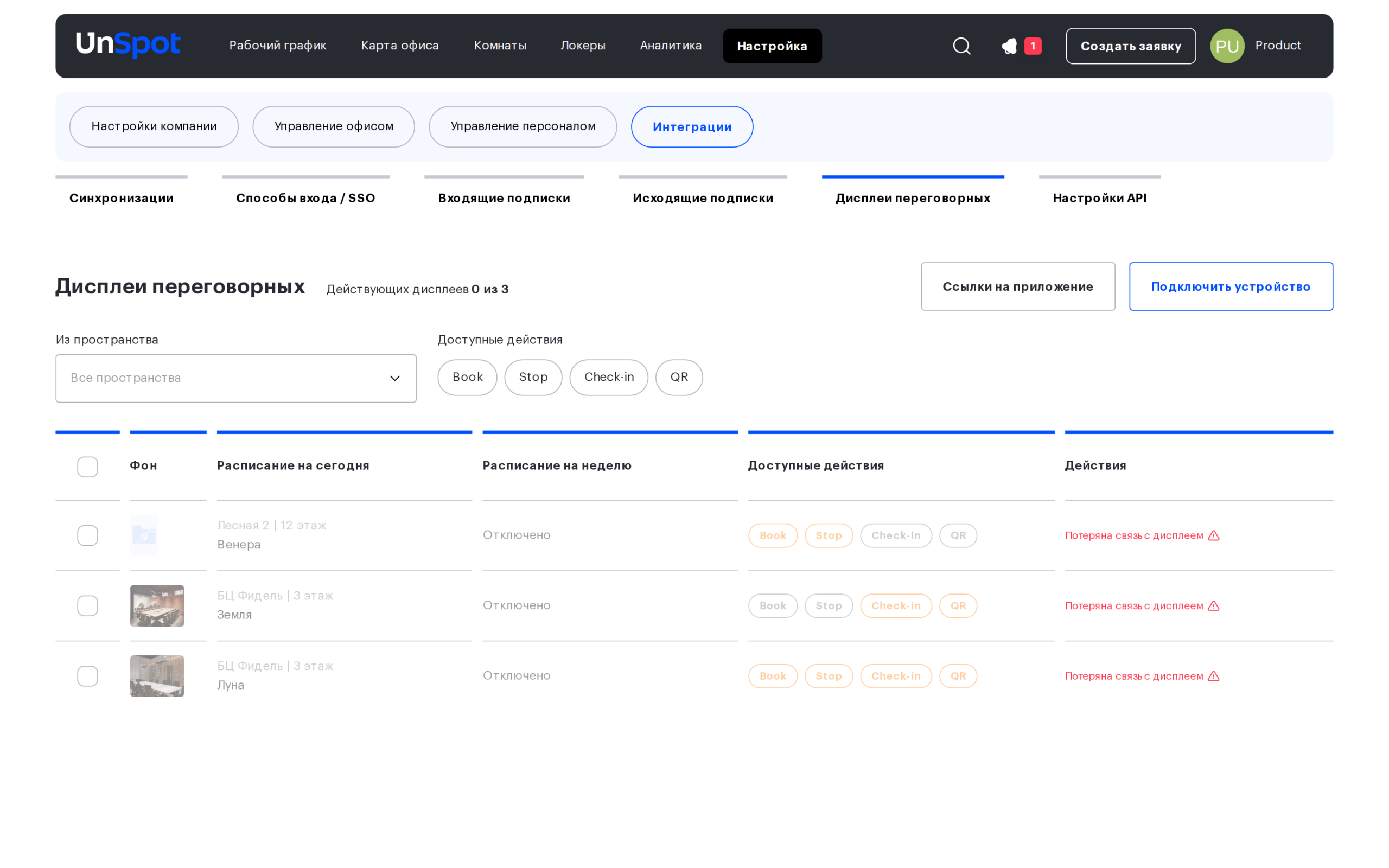This screenshot has width=1389, height=868.
Task: Switch to Управление офисом tab
Action: click(334, 126)
